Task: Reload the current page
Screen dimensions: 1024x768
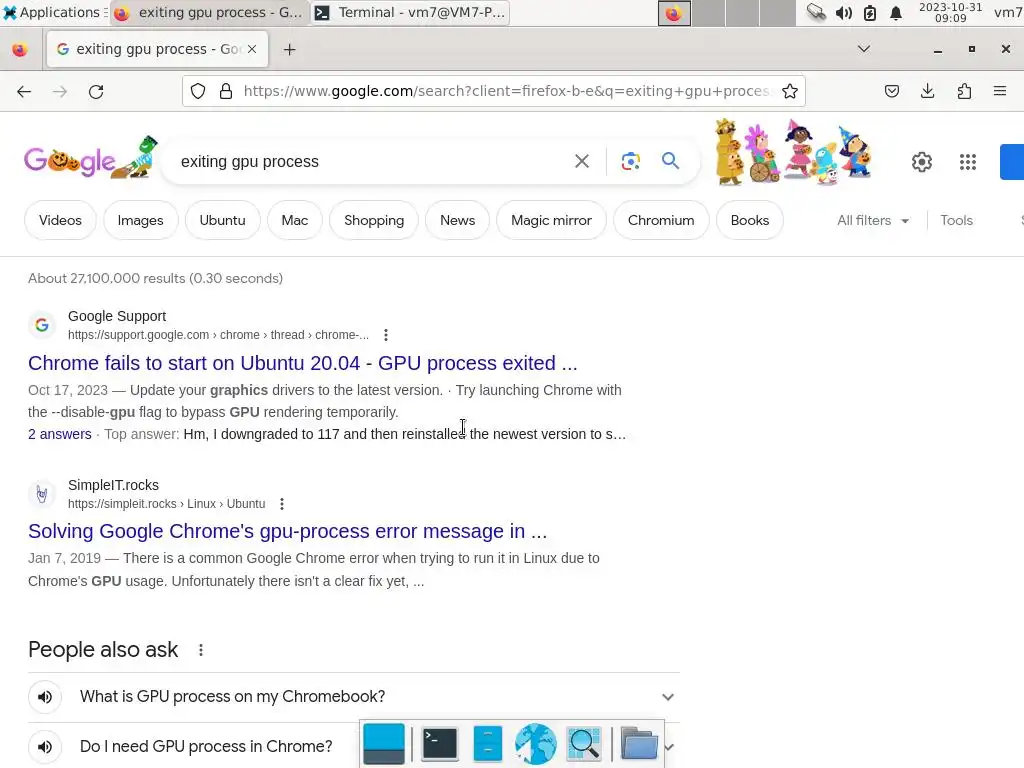Action: tap(96, 91)
